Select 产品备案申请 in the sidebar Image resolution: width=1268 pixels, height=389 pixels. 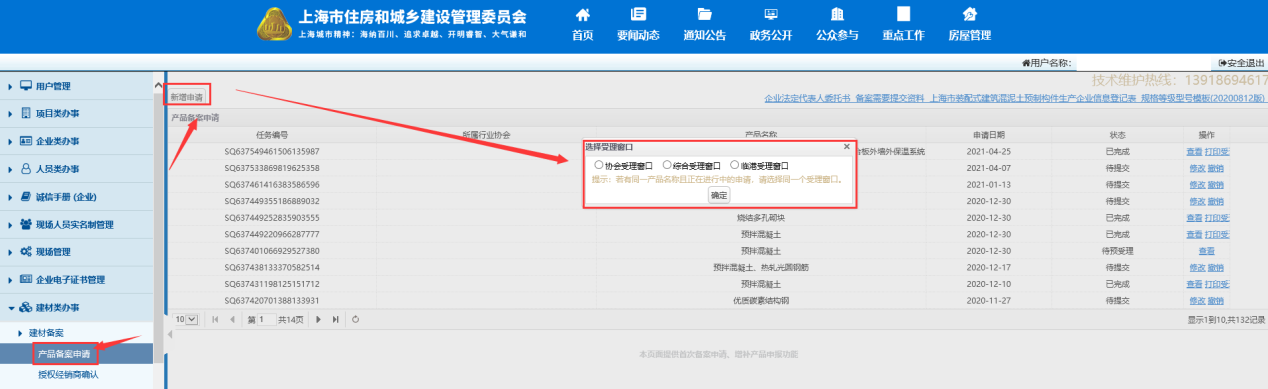[x=65, y=354]
